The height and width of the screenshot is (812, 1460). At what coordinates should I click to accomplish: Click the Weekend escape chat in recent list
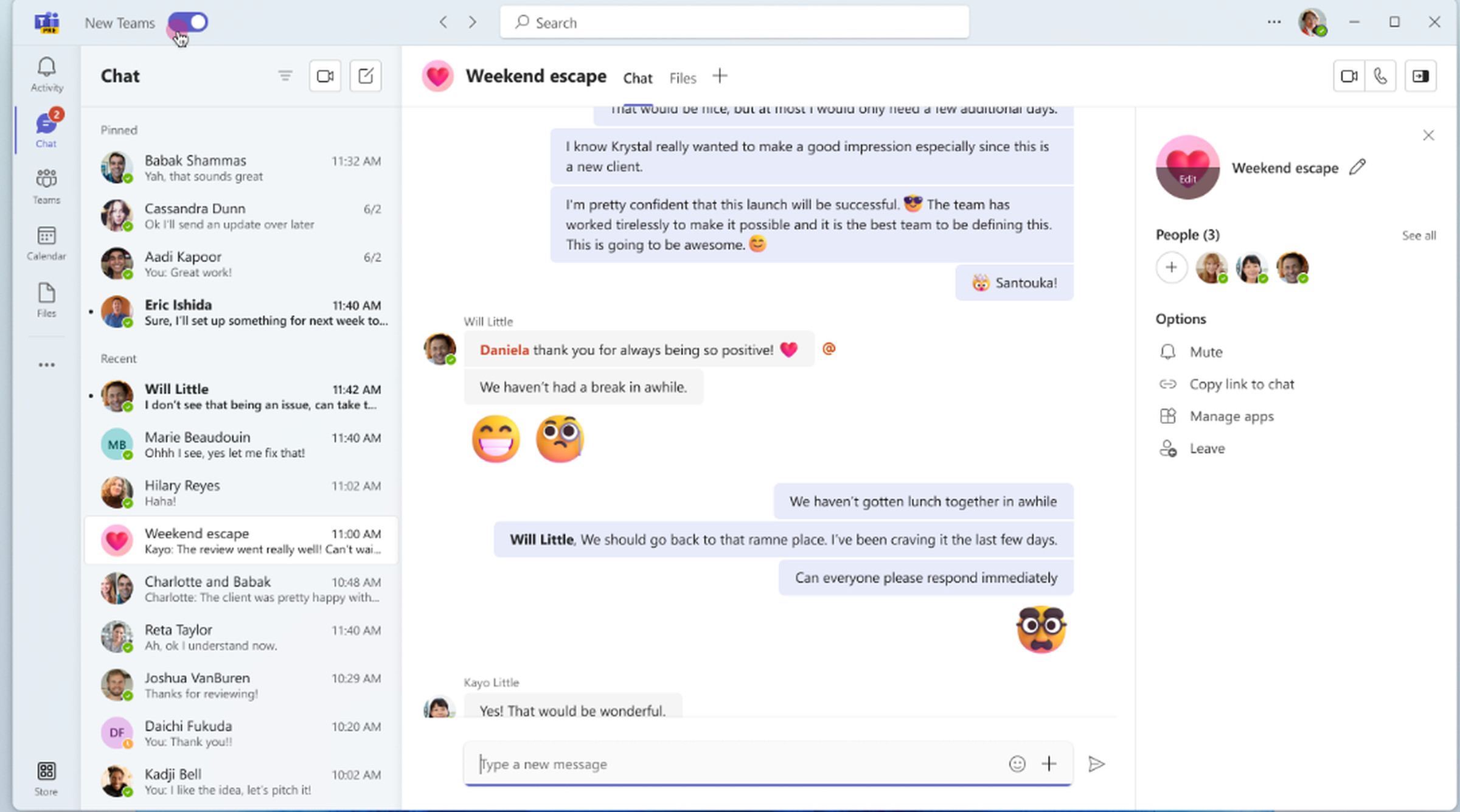tap(240, 541)
